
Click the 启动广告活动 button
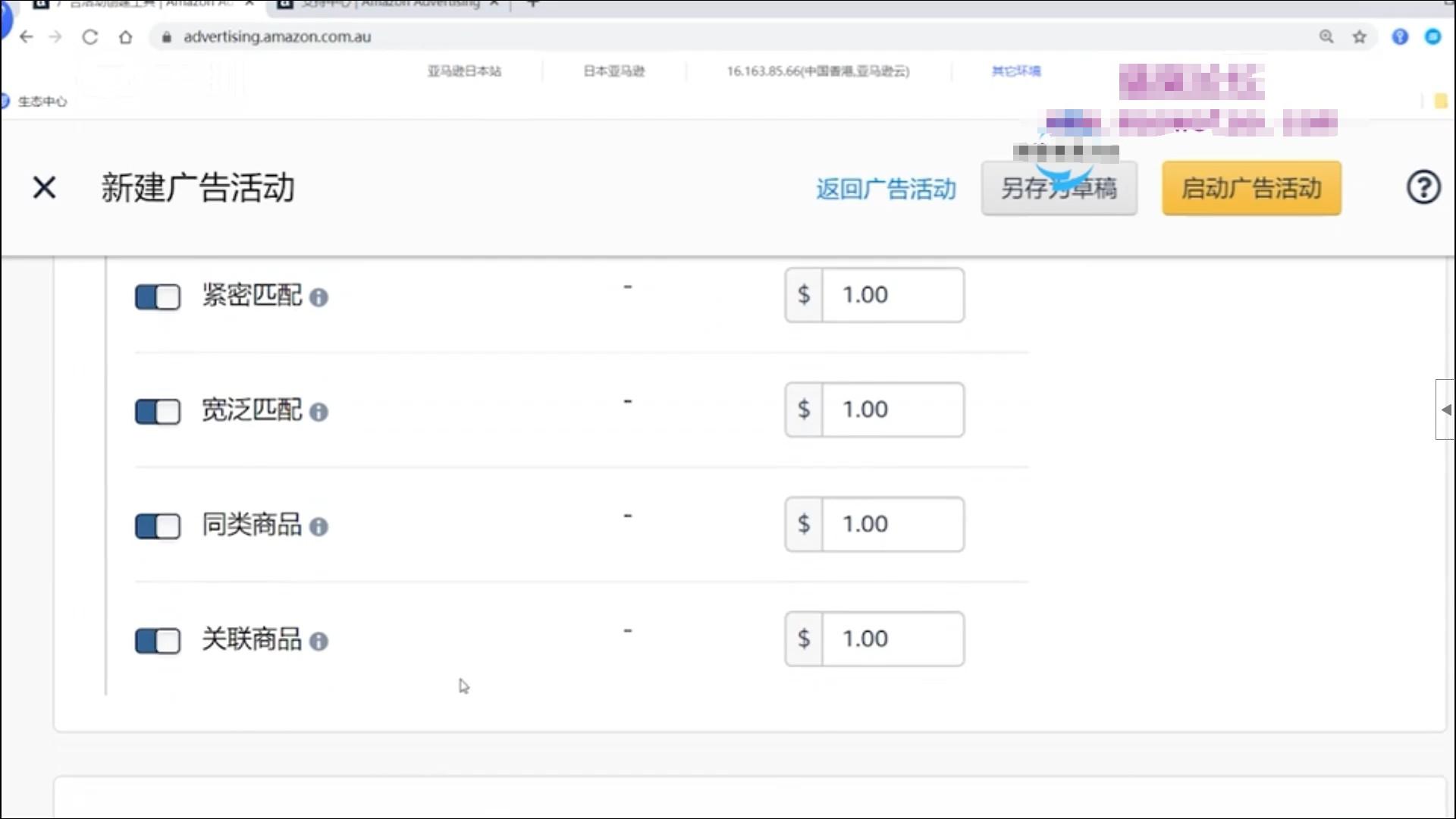click(1251, 188)
